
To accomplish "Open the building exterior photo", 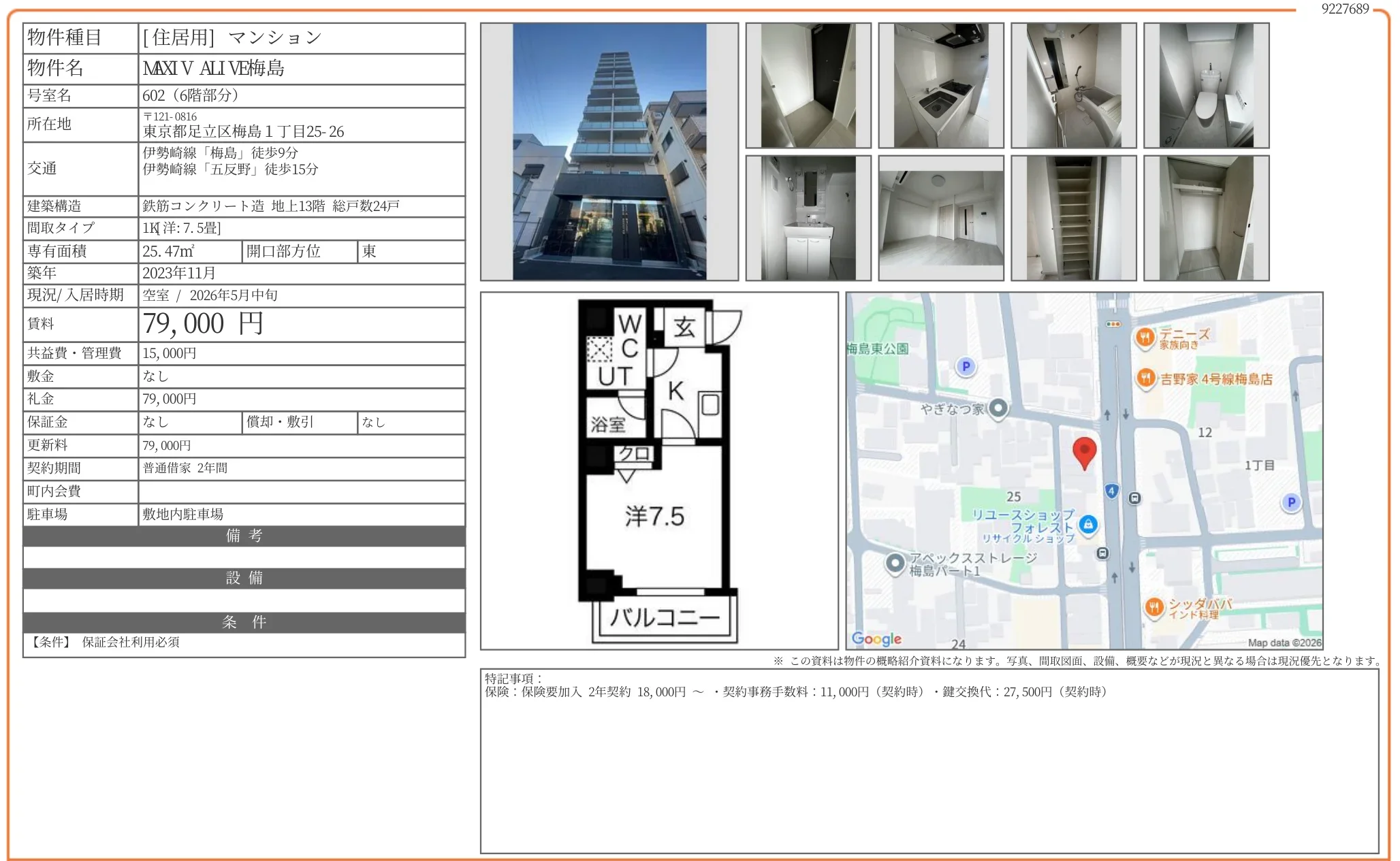I will (609, 152).
